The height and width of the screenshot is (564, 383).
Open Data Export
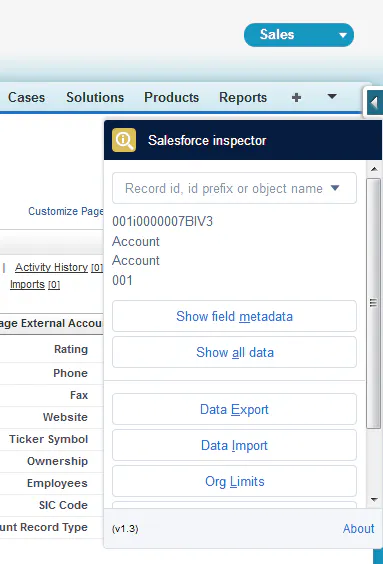point(234,409)
